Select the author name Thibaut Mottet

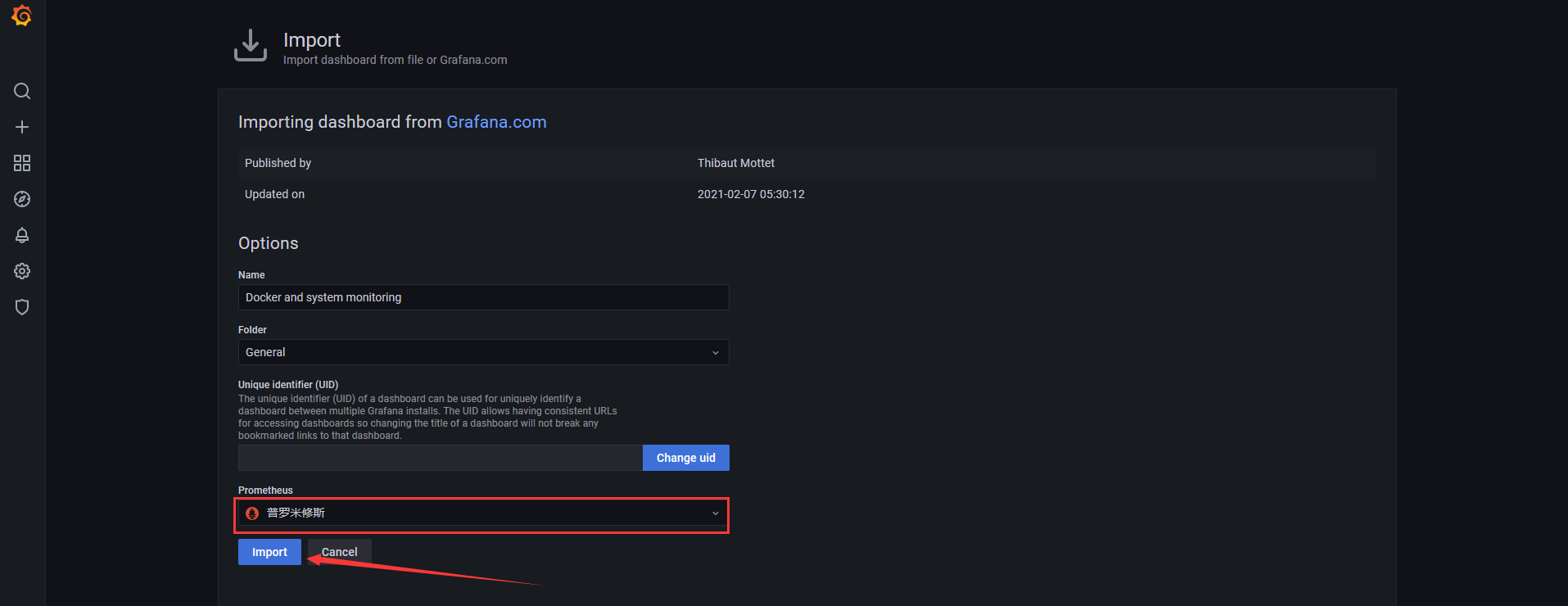pyautogui.click(x=736, y=163)
